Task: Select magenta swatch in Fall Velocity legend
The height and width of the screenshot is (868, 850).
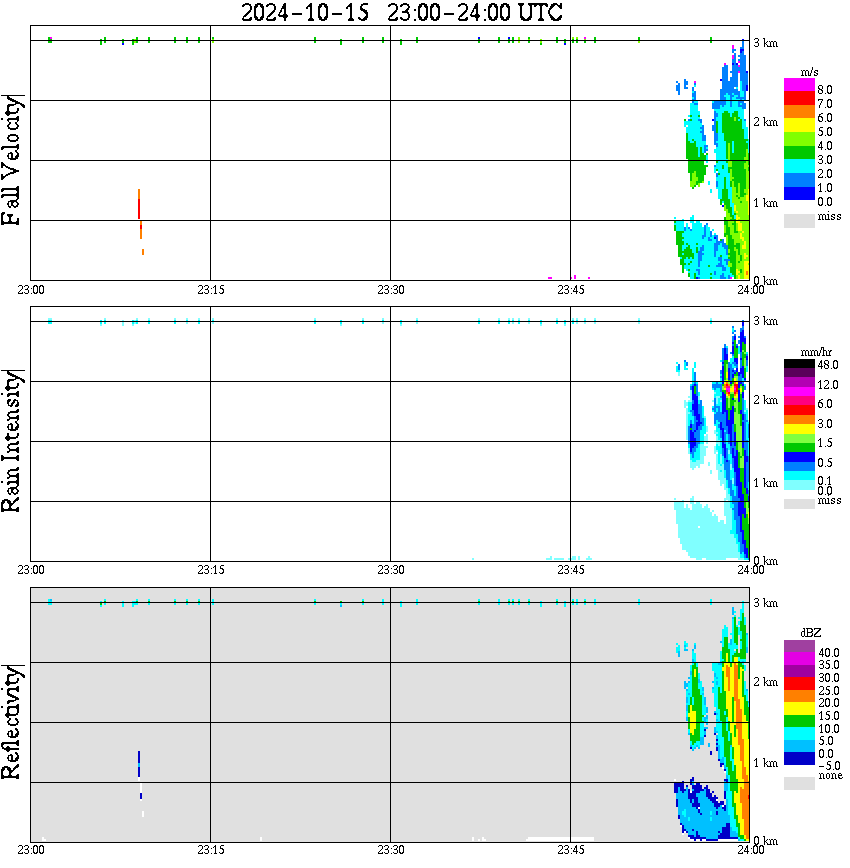Action: [x=799, y=85]
